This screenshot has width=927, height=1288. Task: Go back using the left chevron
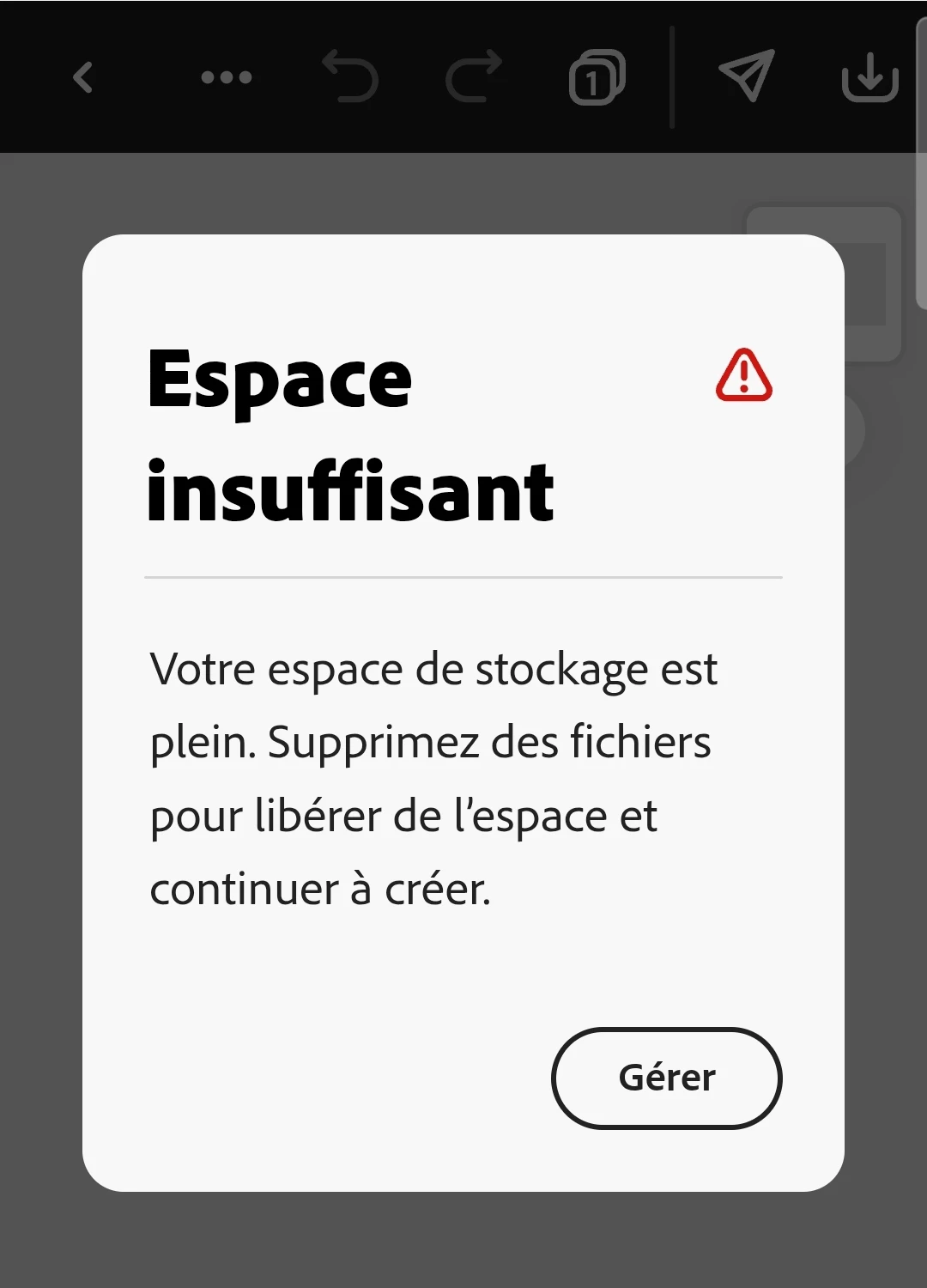tap(83, 77)
